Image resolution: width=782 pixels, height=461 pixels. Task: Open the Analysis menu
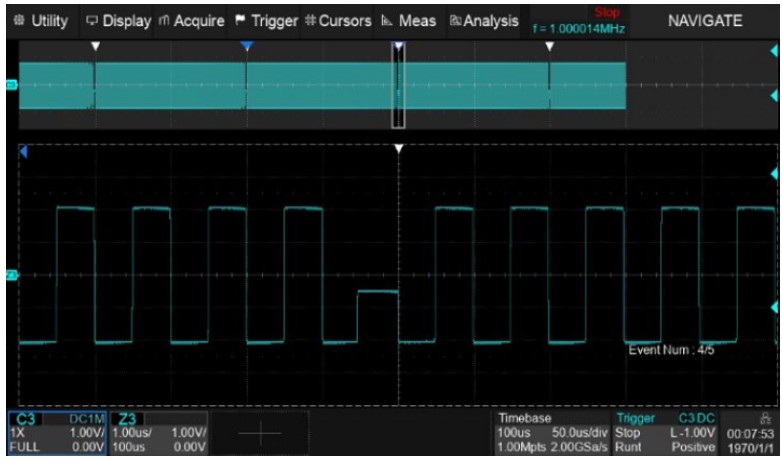485,20
